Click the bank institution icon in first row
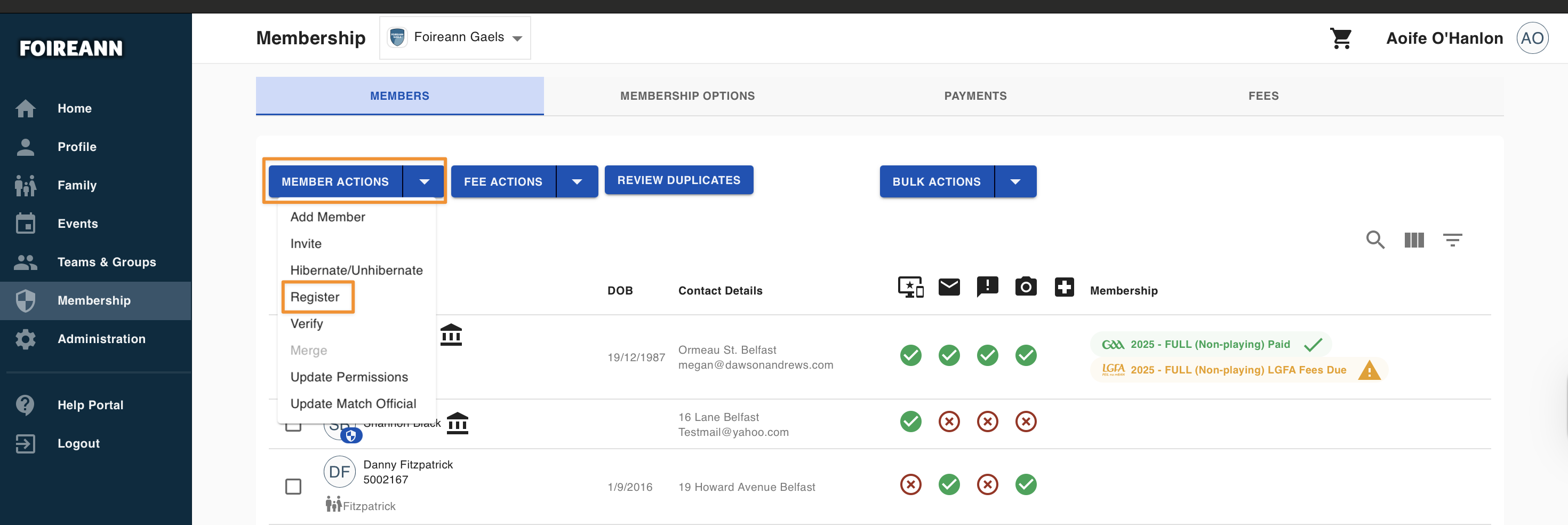Image resolution: width=1568 pixels, height=525 pixels. [451, 335]
